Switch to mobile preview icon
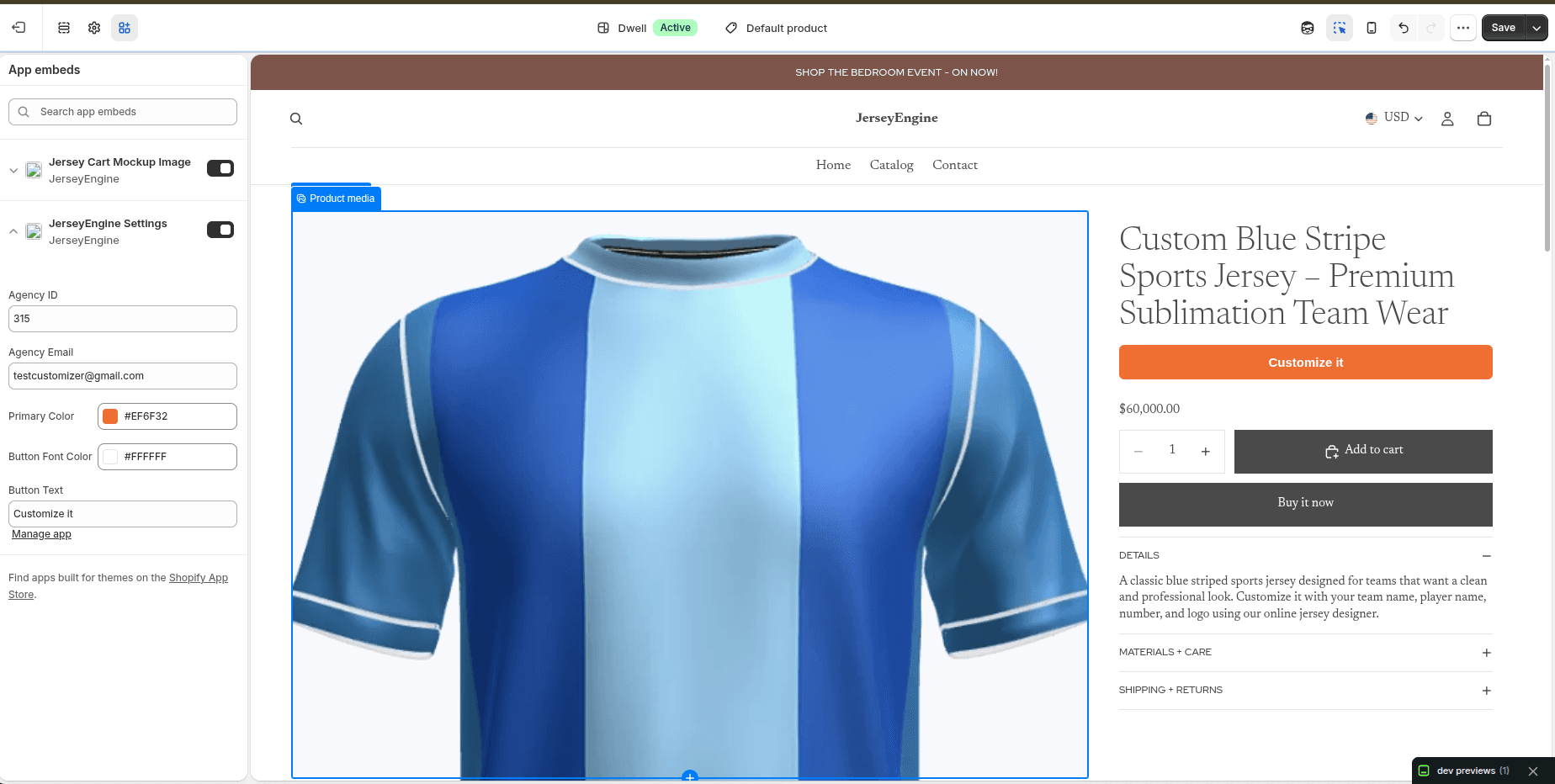 (1372, 28)
